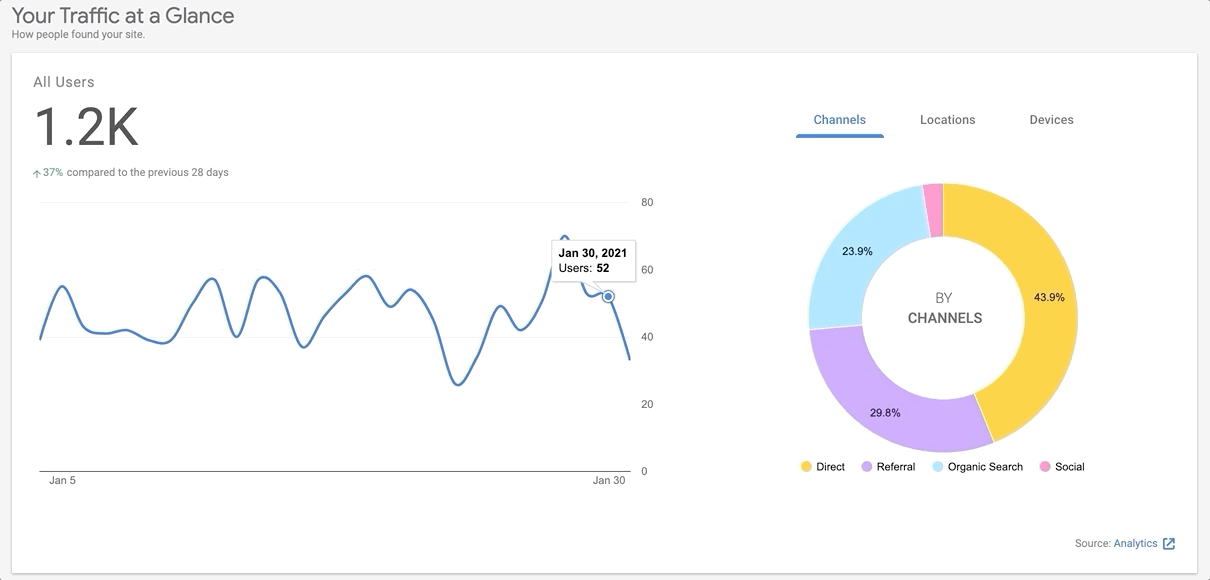This screenshot has height=580, width=1210.
Task: Select the Jan 30 data point marker
Action: 608,297
